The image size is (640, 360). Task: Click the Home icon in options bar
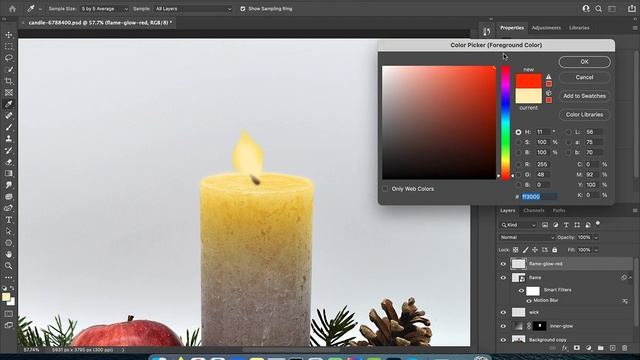click(12, 9)
